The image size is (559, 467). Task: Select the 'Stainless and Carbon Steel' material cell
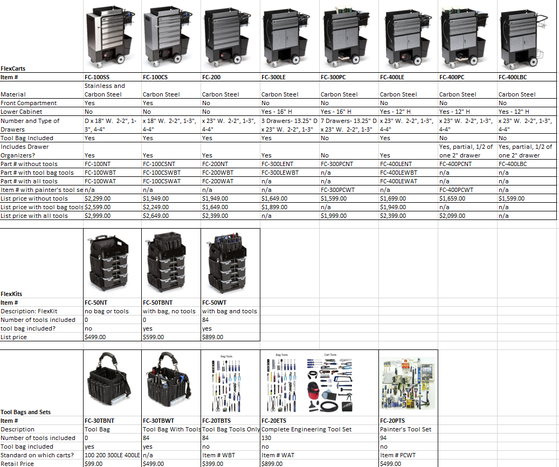(112, 90)
